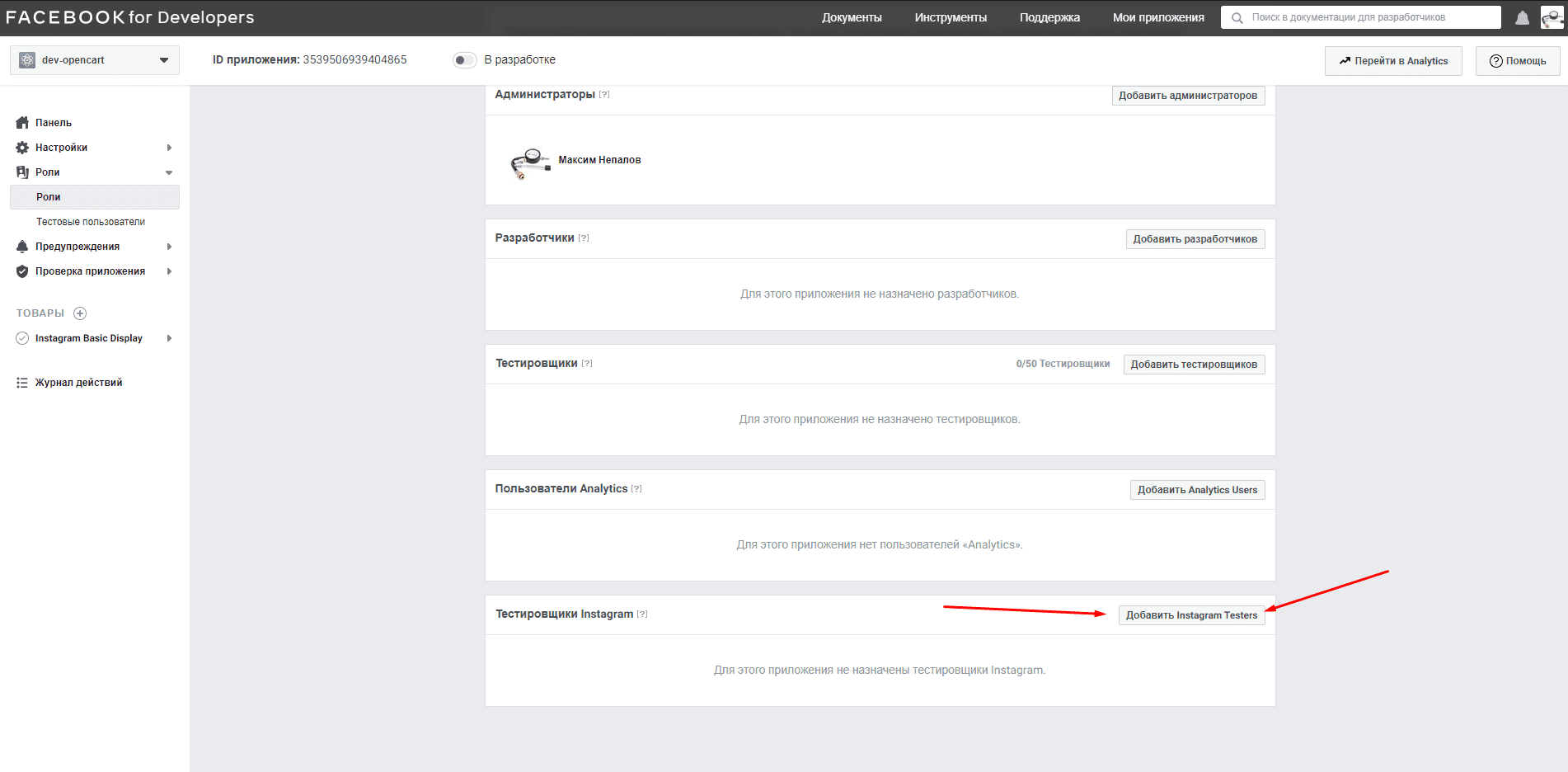The width and height of the screenshot is (1568, 772).
Task: Open the Документы top menu
Action: pyautogui.click(x=852, y=17)
